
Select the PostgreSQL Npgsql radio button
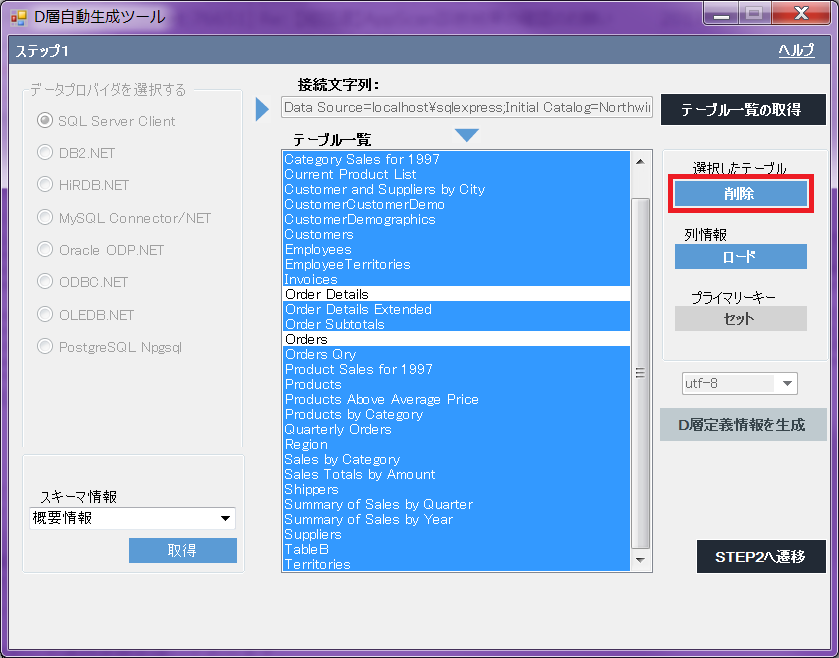(x=45, y=347)
